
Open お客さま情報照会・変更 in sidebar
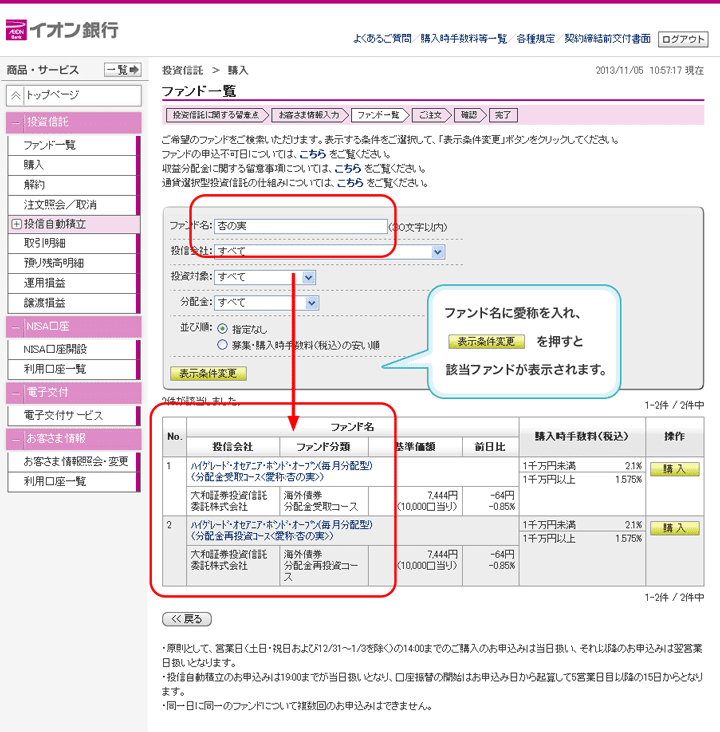point(72,462)
